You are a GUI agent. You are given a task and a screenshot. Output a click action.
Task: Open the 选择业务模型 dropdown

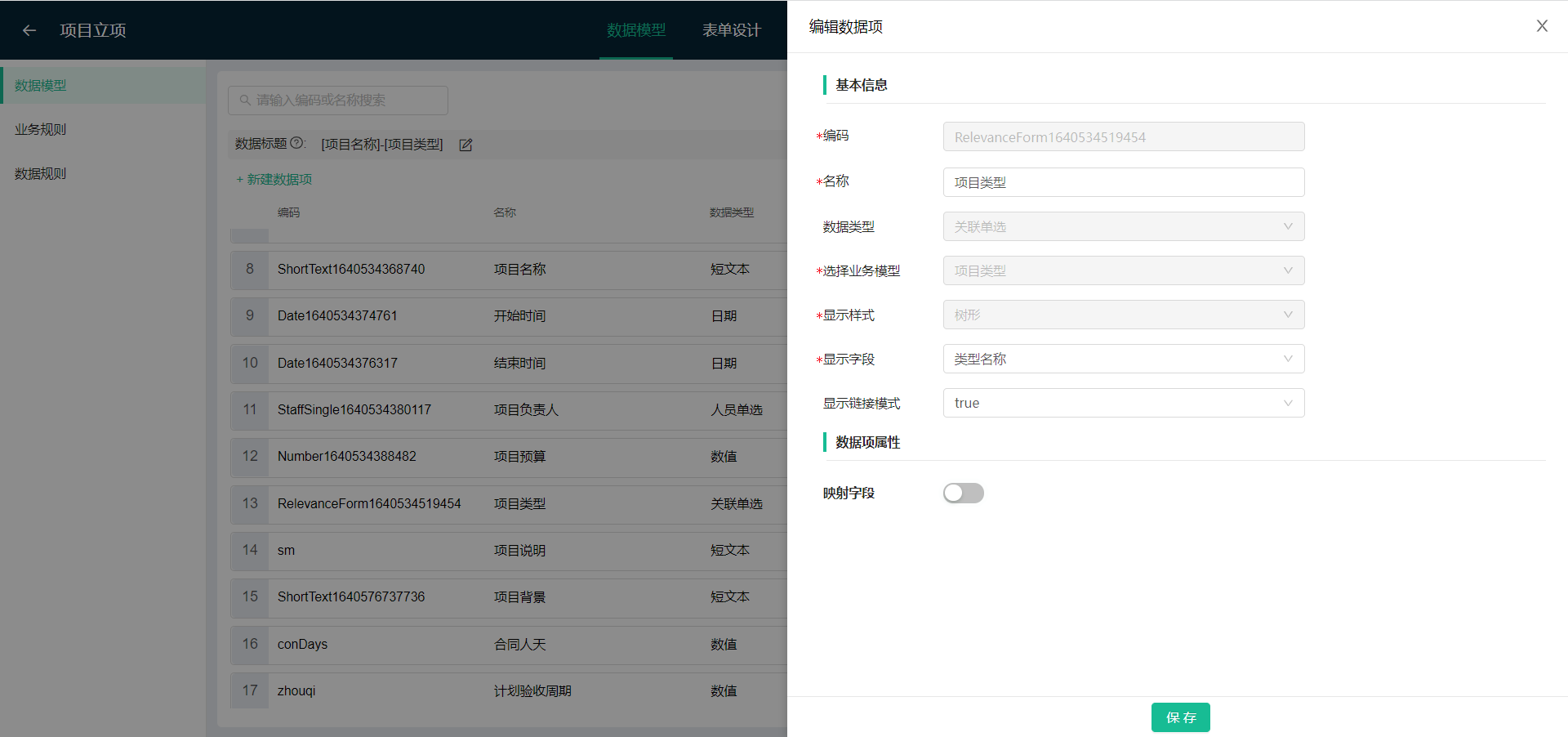pos(1124,270)
